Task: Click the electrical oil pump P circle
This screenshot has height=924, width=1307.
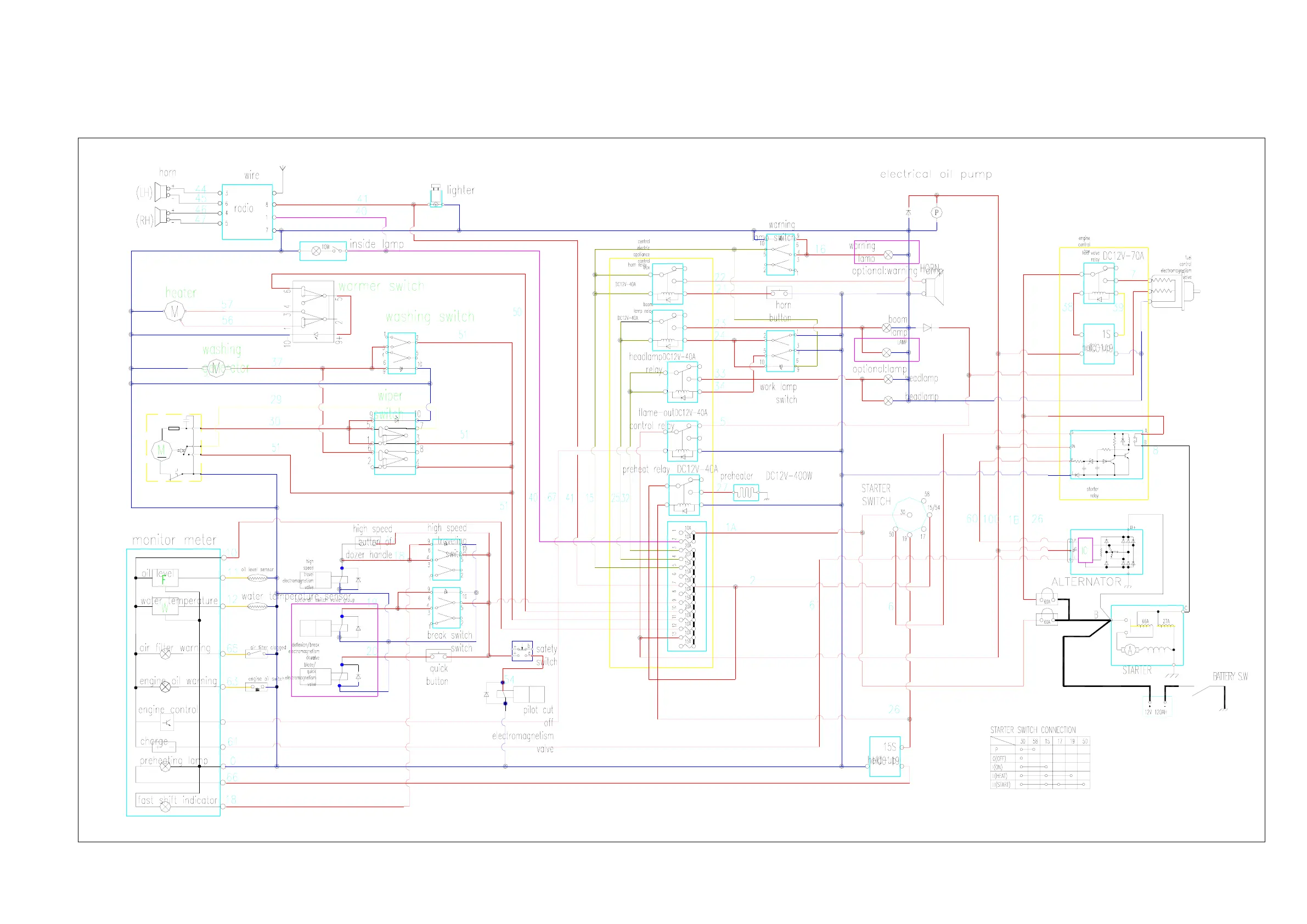Action: coord(937,212)
